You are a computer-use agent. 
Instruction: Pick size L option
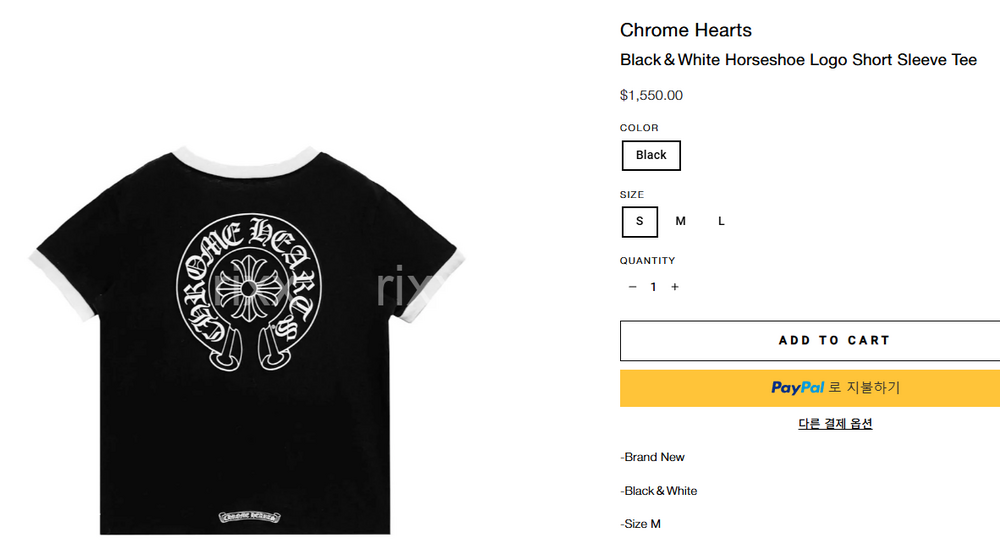(721, 221)
